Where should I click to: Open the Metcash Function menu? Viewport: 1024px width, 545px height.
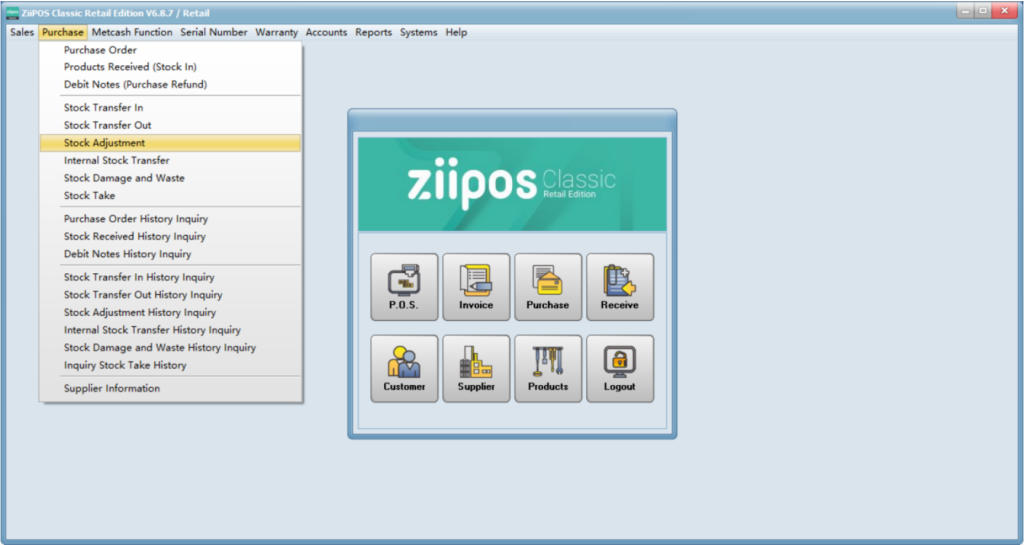[x=132, y=32]
